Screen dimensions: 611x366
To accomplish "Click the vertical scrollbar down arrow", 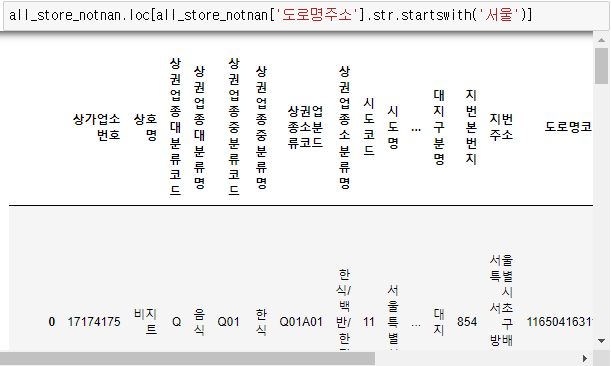I will point(601,341).
